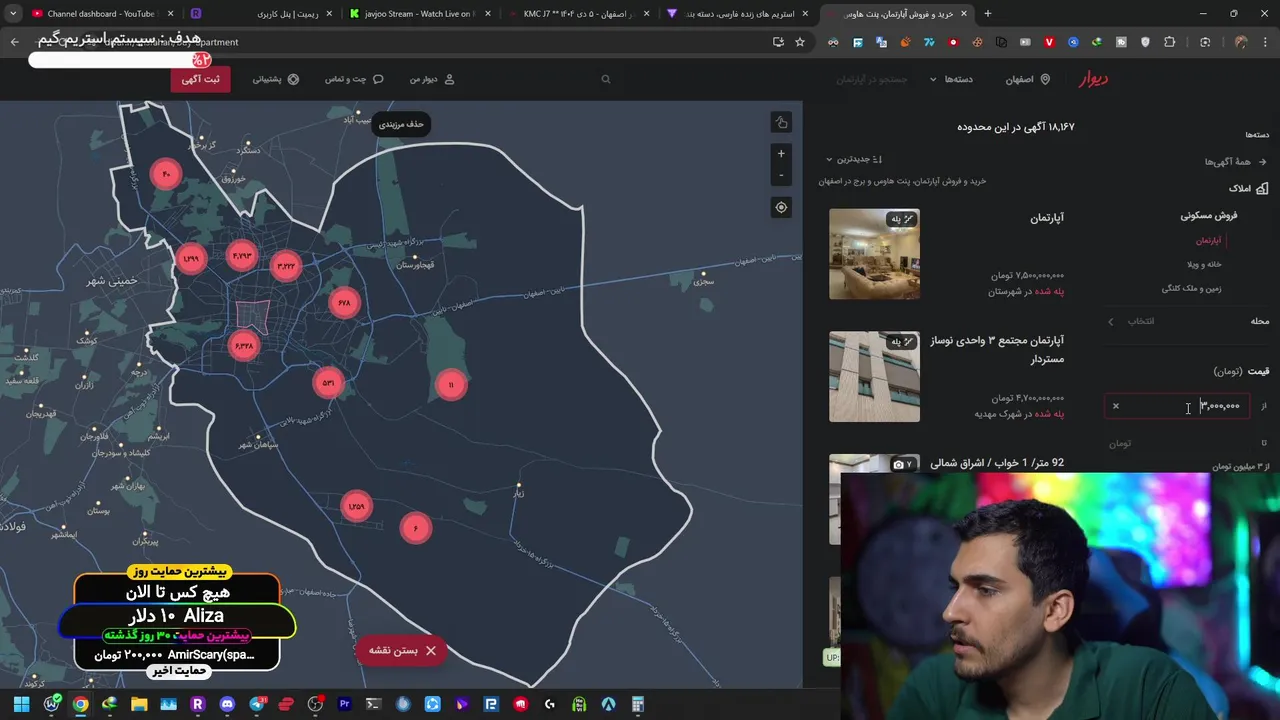Image resolution: width=1280 pixels, height=720 pixels.
Task: Select the 3,222 listings cluster
Action: pos(286,266)
